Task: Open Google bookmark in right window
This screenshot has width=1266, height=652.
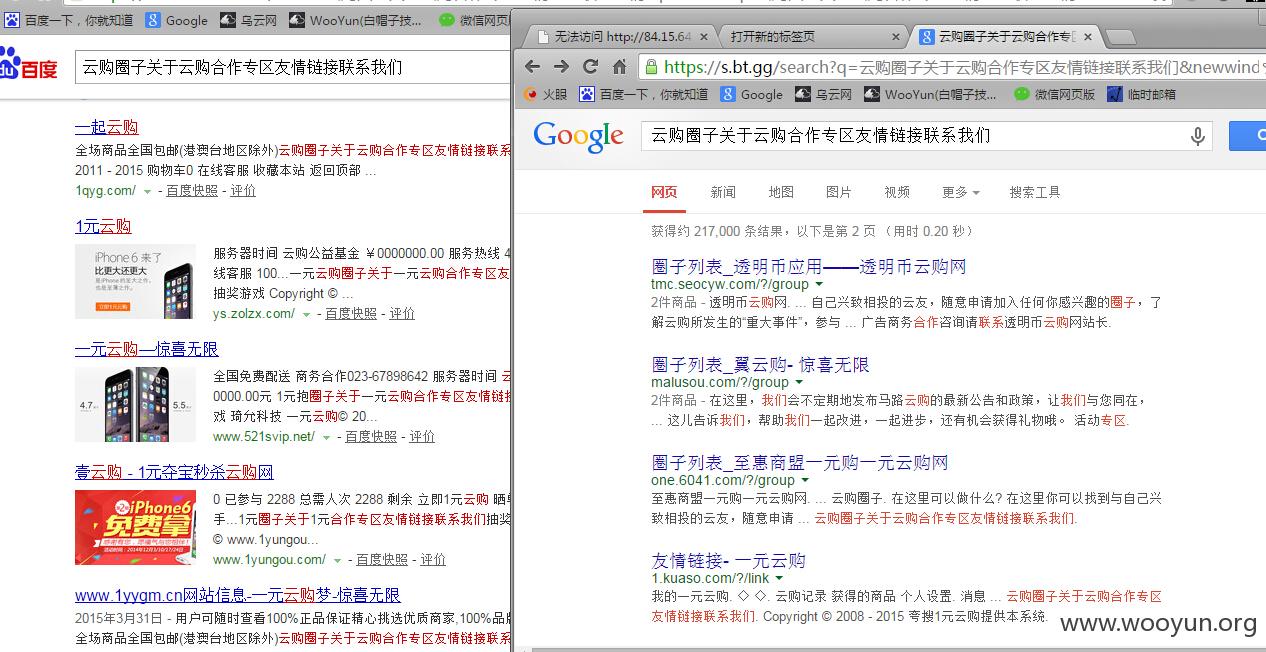Action: tap(752, 94)
